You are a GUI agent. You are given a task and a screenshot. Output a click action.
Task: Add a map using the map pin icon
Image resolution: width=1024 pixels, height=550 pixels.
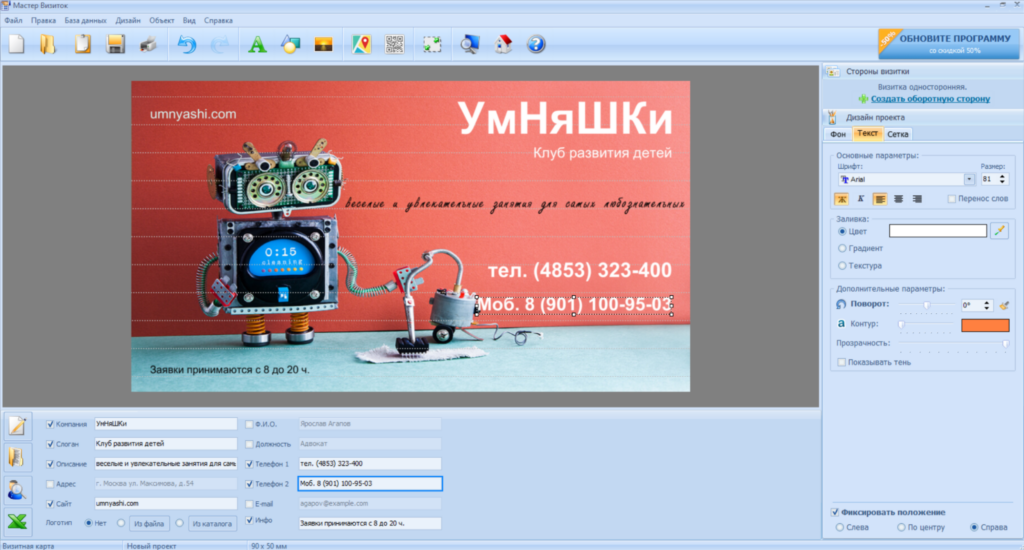click(361, 44)
